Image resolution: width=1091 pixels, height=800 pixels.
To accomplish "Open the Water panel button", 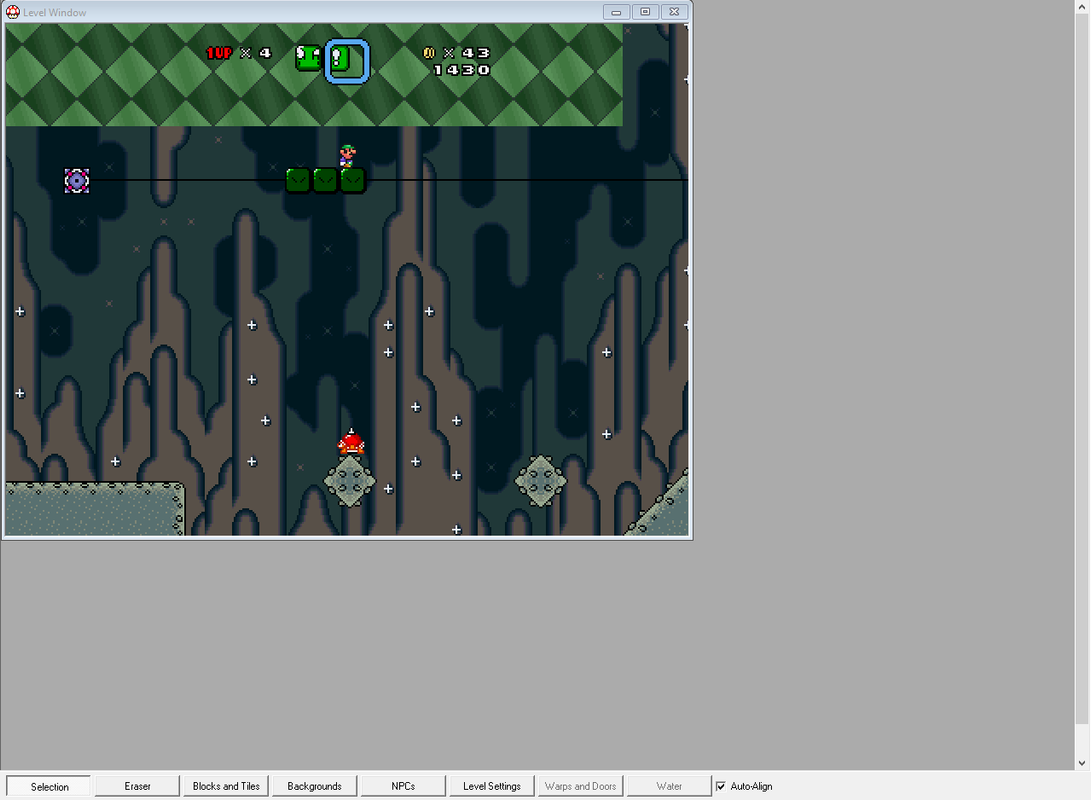I will pyautogui.click(x=669, y=786).
